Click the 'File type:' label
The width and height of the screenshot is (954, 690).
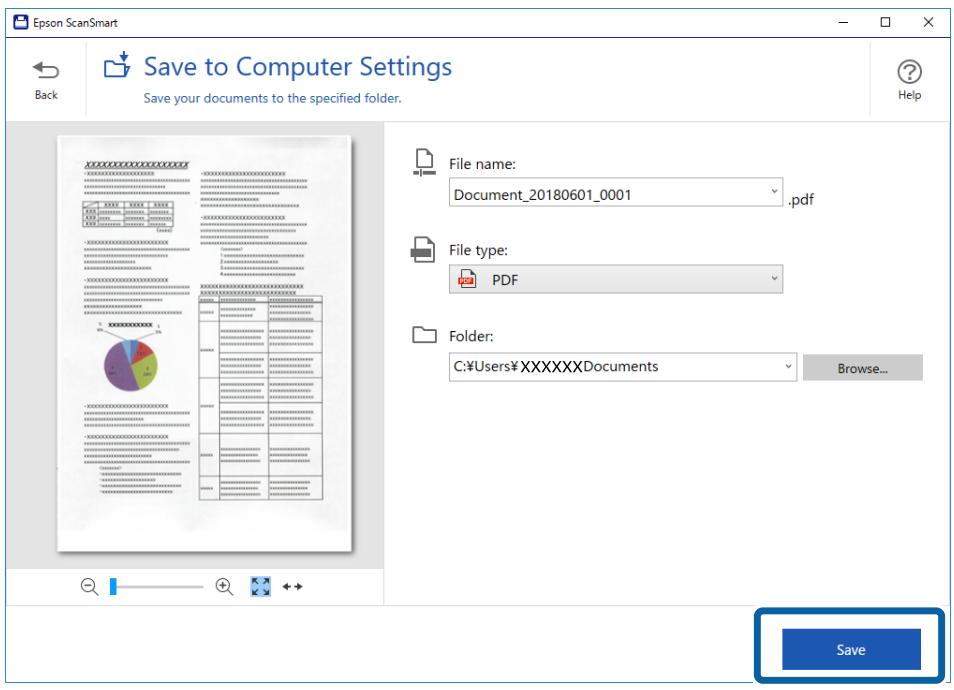[x=478, y=250]
